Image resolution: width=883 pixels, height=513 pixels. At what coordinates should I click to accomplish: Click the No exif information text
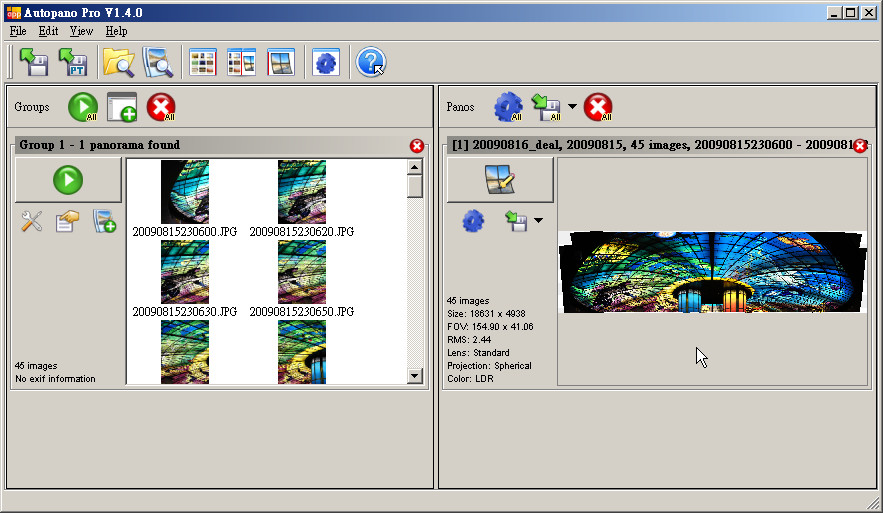tap(55, 378)
